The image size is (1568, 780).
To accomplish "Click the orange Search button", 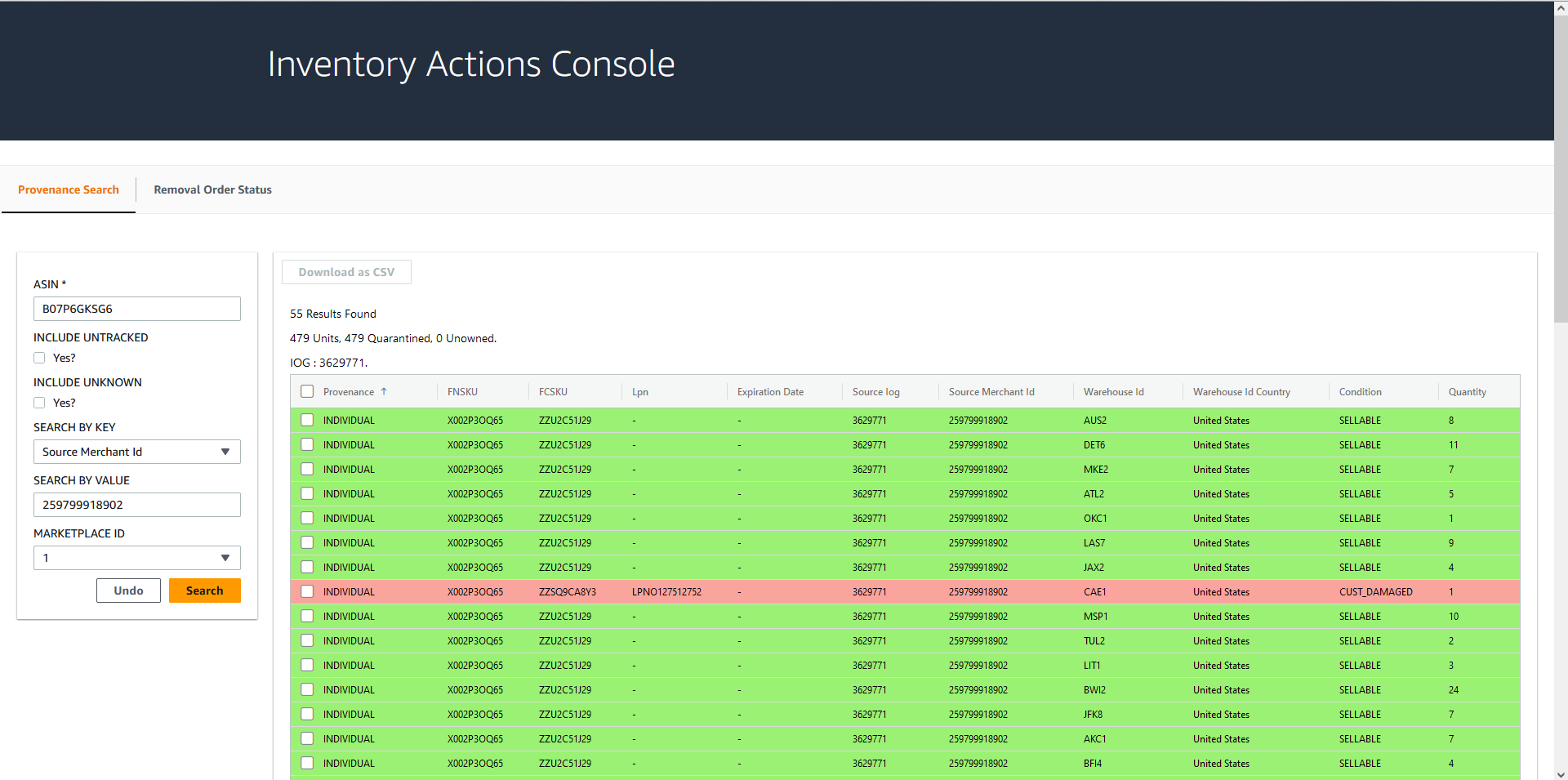I will (x=205, y=591).
